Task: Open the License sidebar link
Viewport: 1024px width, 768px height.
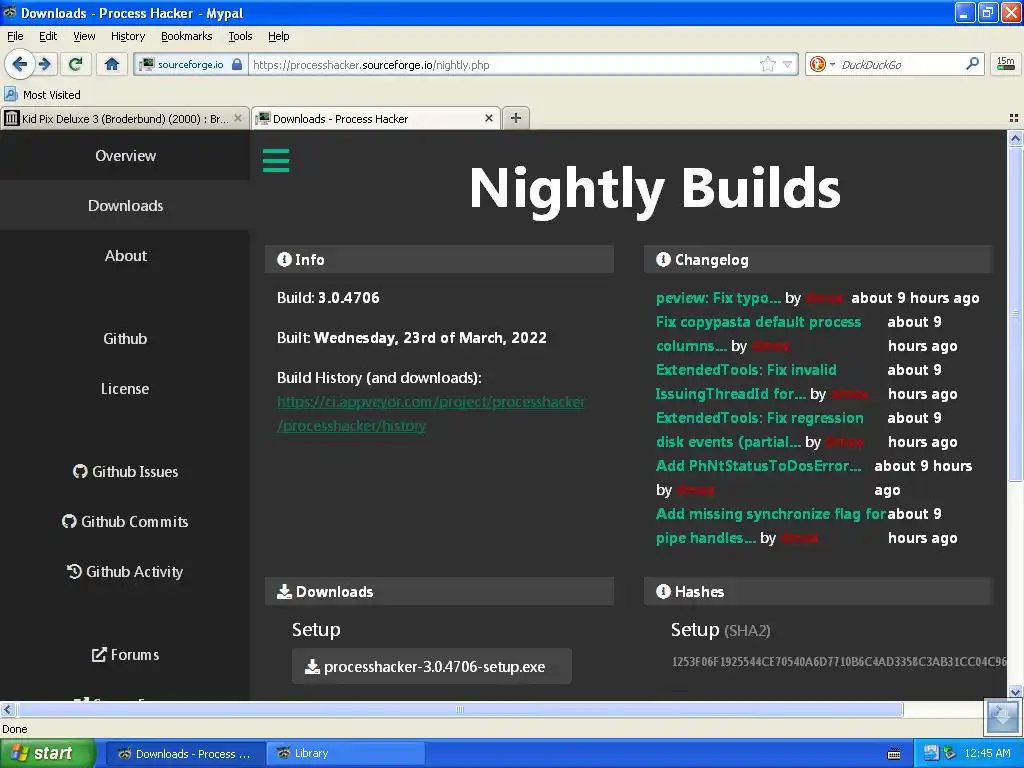Action: coord(125,389)
